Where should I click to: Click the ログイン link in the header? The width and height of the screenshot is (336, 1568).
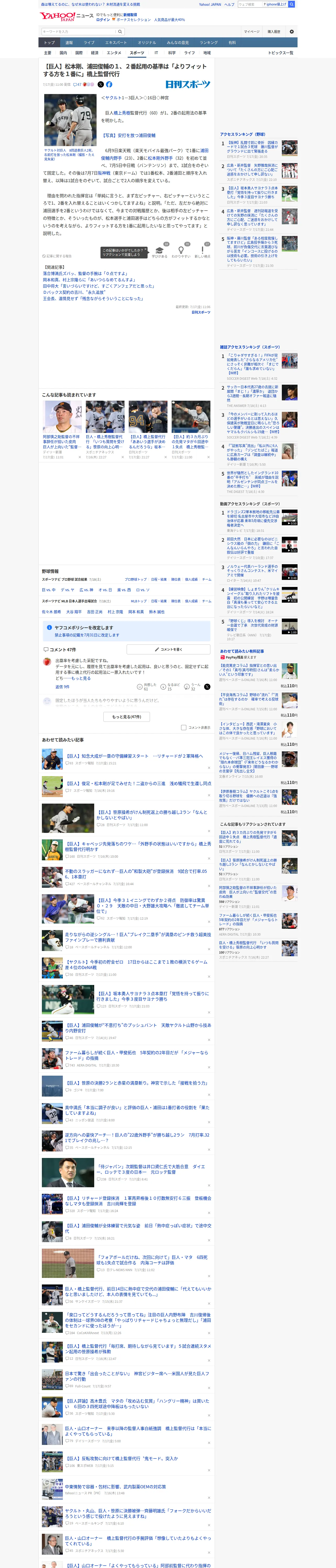tap(103, 20)
